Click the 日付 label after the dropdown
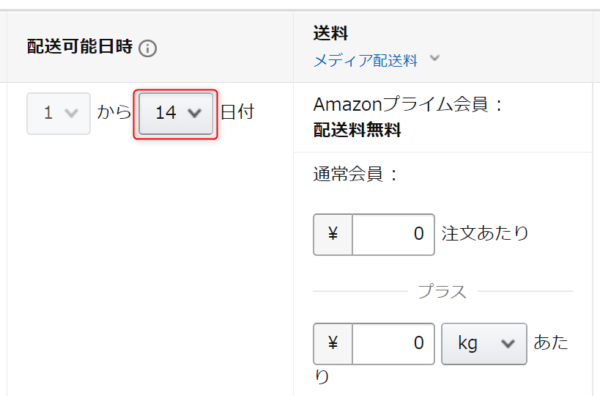 click(x=237, y=112)
